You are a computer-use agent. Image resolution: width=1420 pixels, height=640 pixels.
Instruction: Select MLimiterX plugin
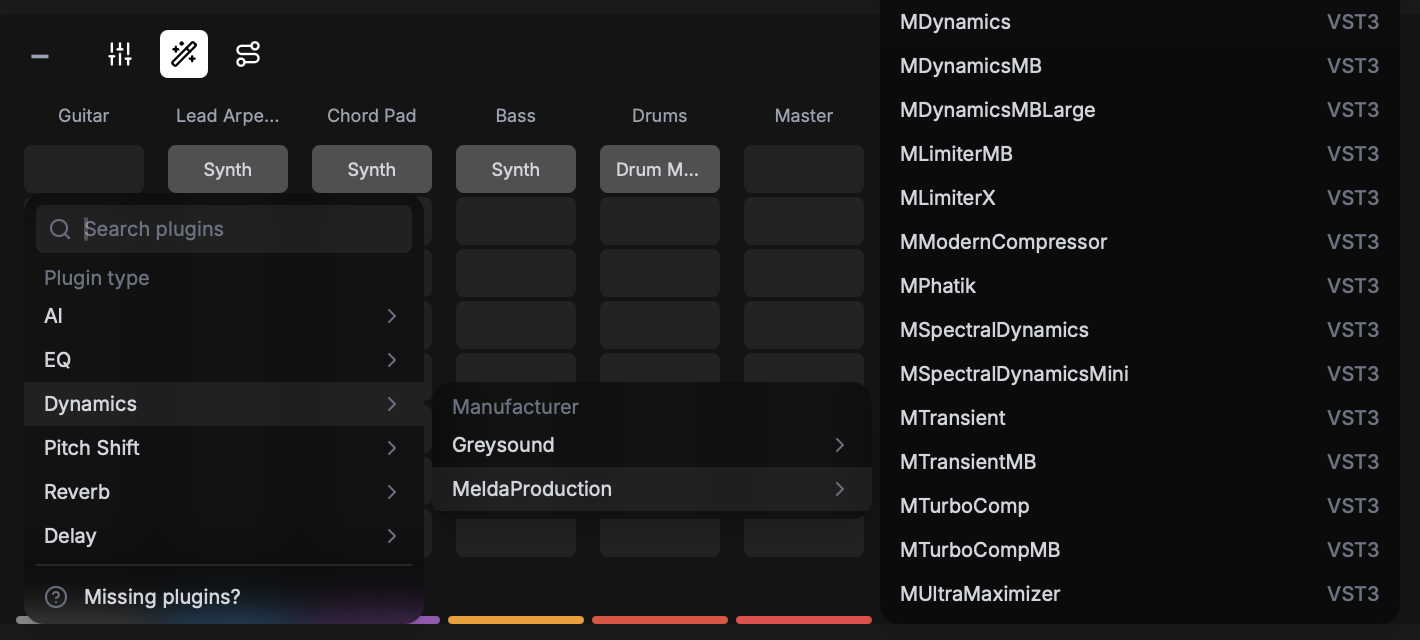[x=1140, y=198]
